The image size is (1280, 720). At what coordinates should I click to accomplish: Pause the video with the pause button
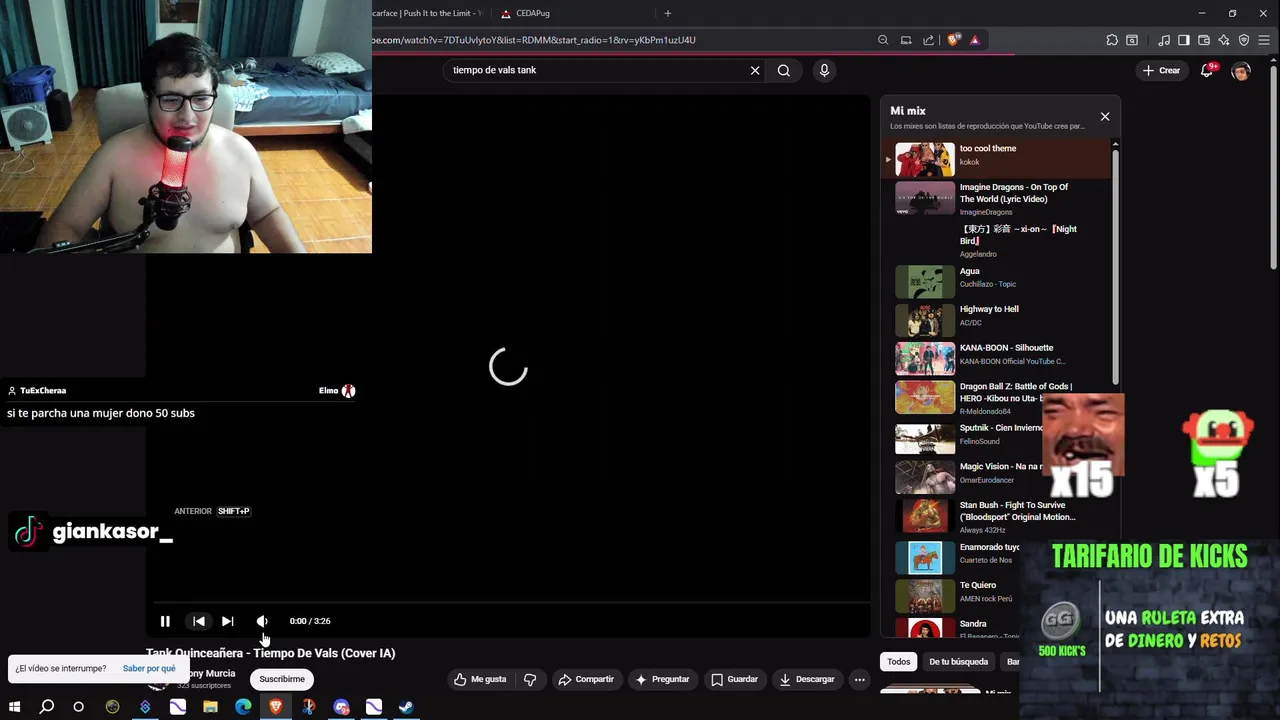click(165, 621)
